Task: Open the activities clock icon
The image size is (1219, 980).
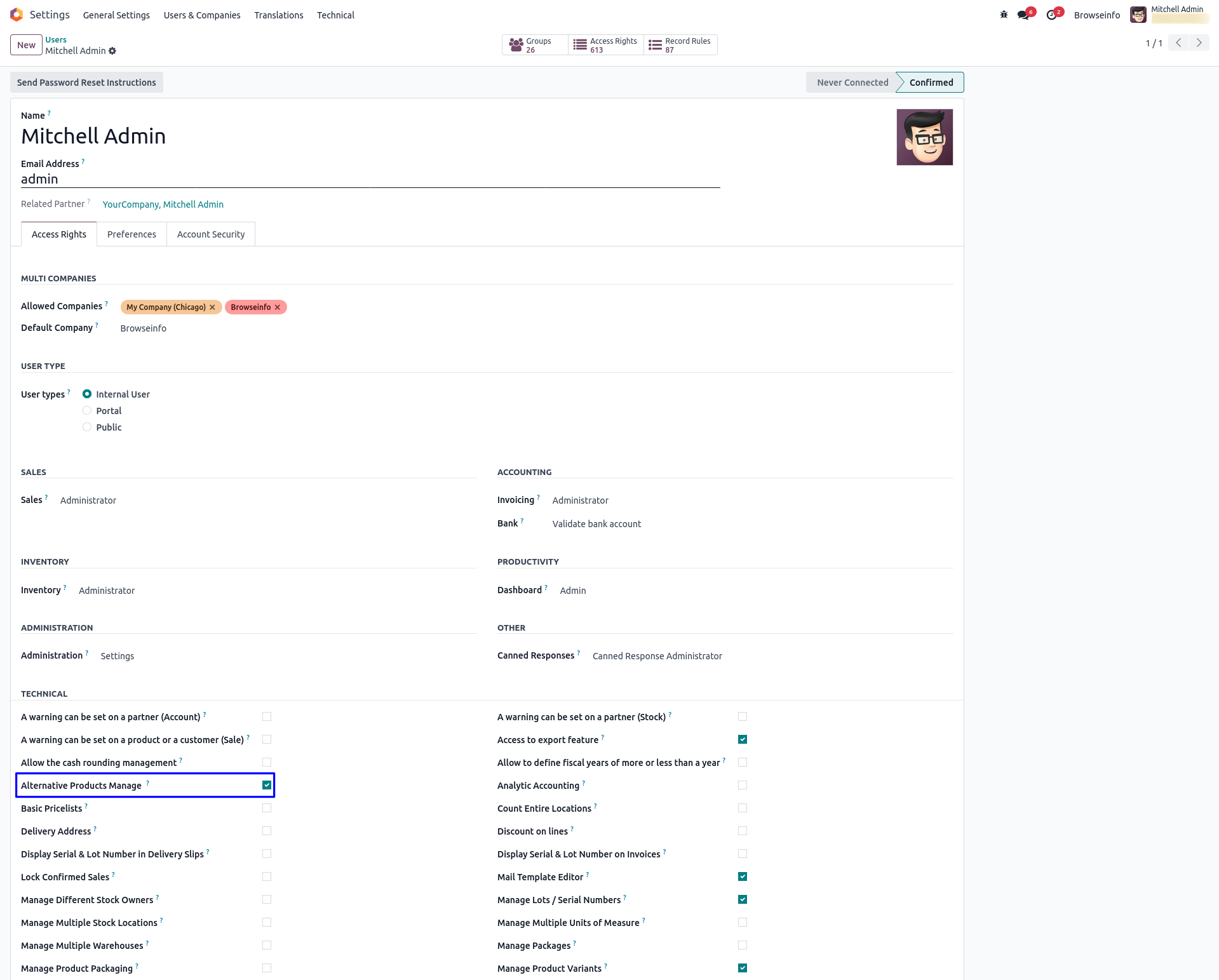Action: coord(1051,15)
